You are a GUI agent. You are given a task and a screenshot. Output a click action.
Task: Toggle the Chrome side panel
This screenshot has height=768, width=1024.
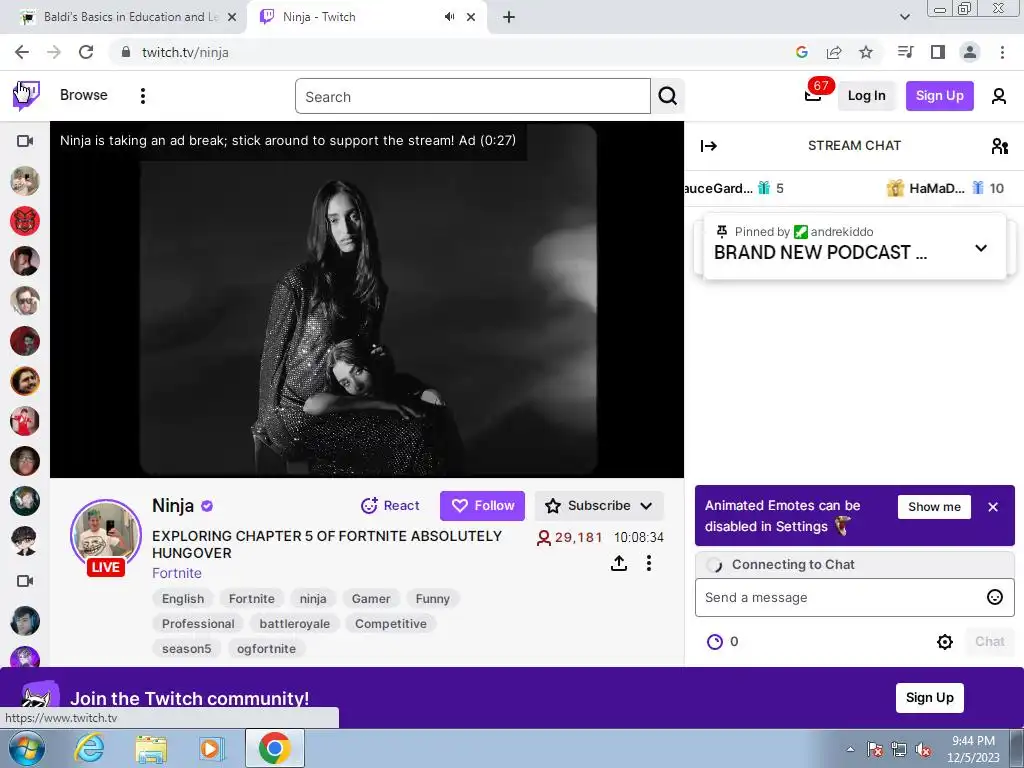(x=938, y=52)
